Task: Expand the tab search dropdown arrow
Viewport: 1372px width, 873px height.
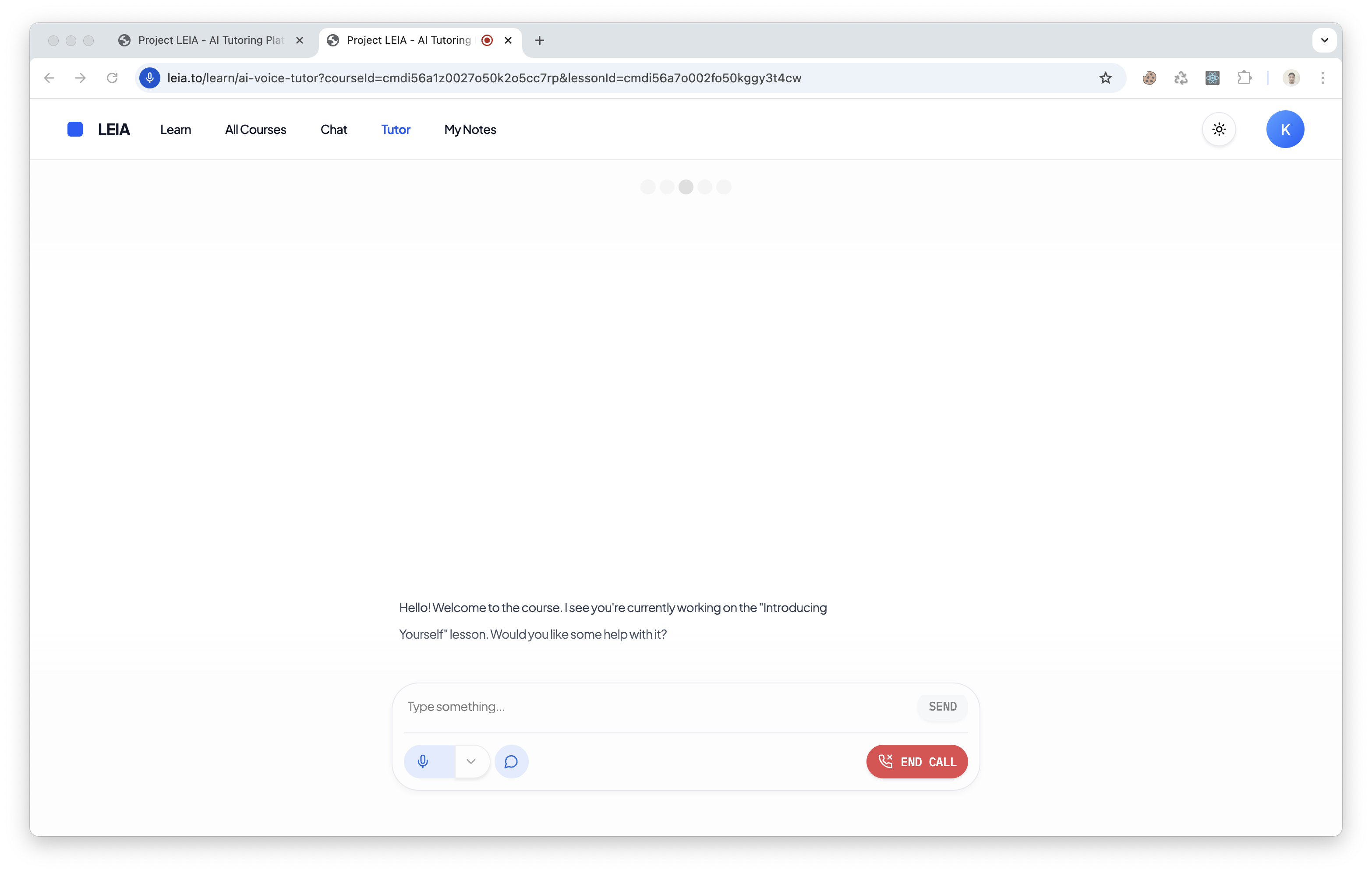Action: (1324, 40)
